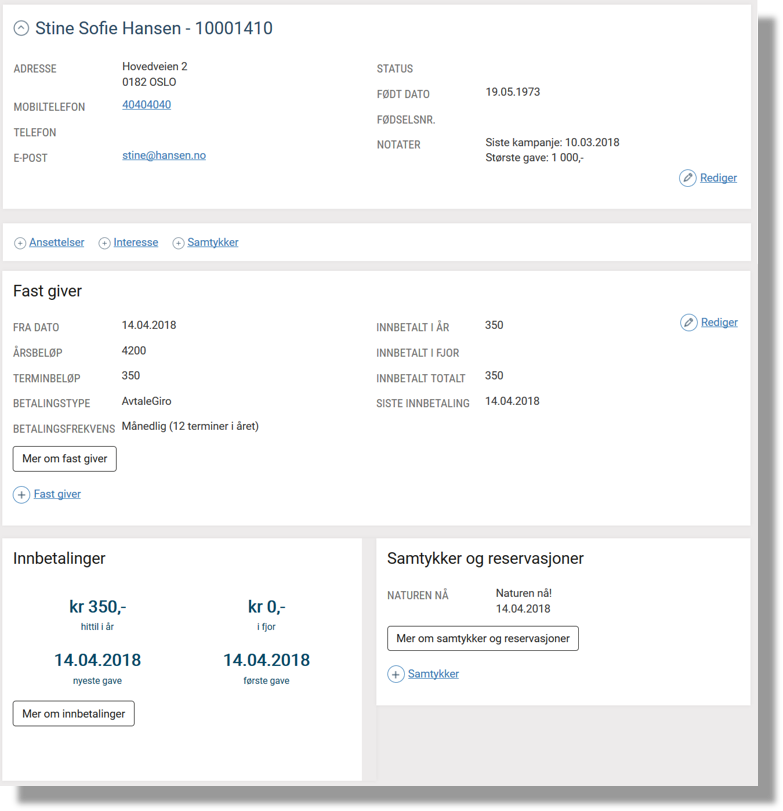Open the Interesse link
The height and width of the screenshot is (811, 783).
[135, 242]
